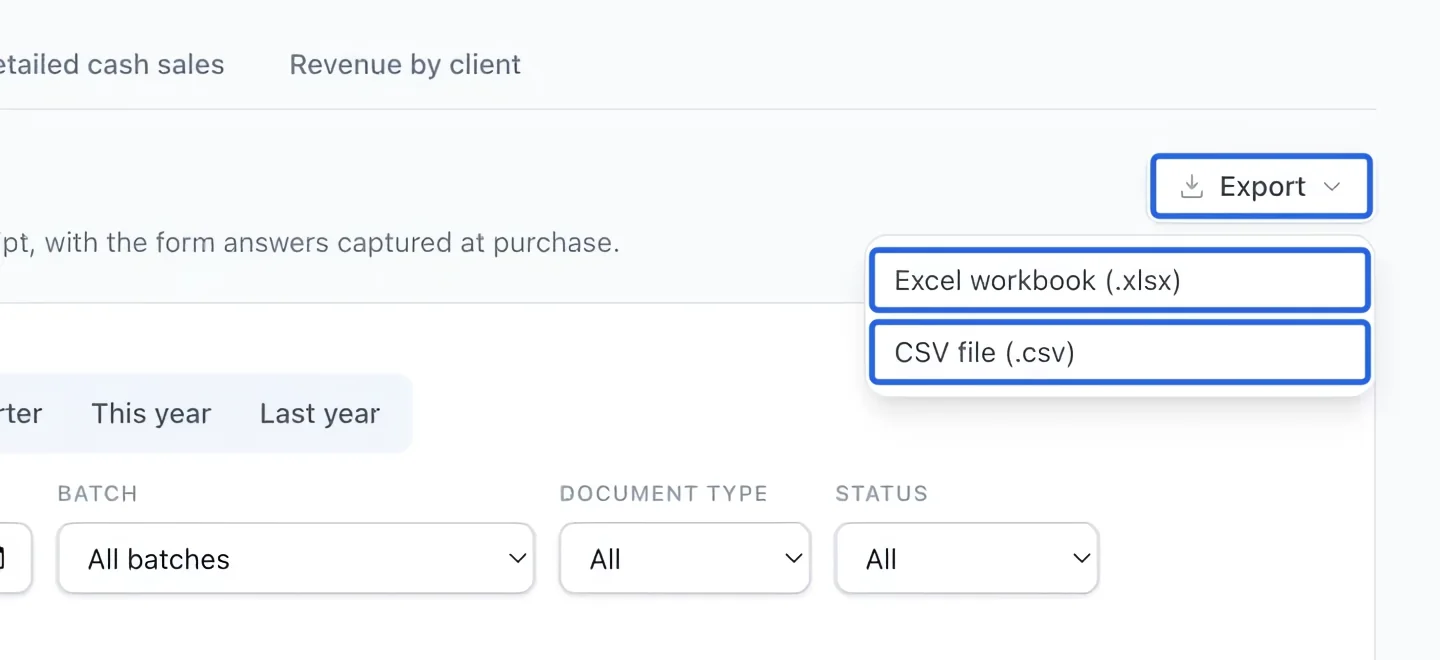Select Last year date range

pyautogui.click(x=320, y=414)
